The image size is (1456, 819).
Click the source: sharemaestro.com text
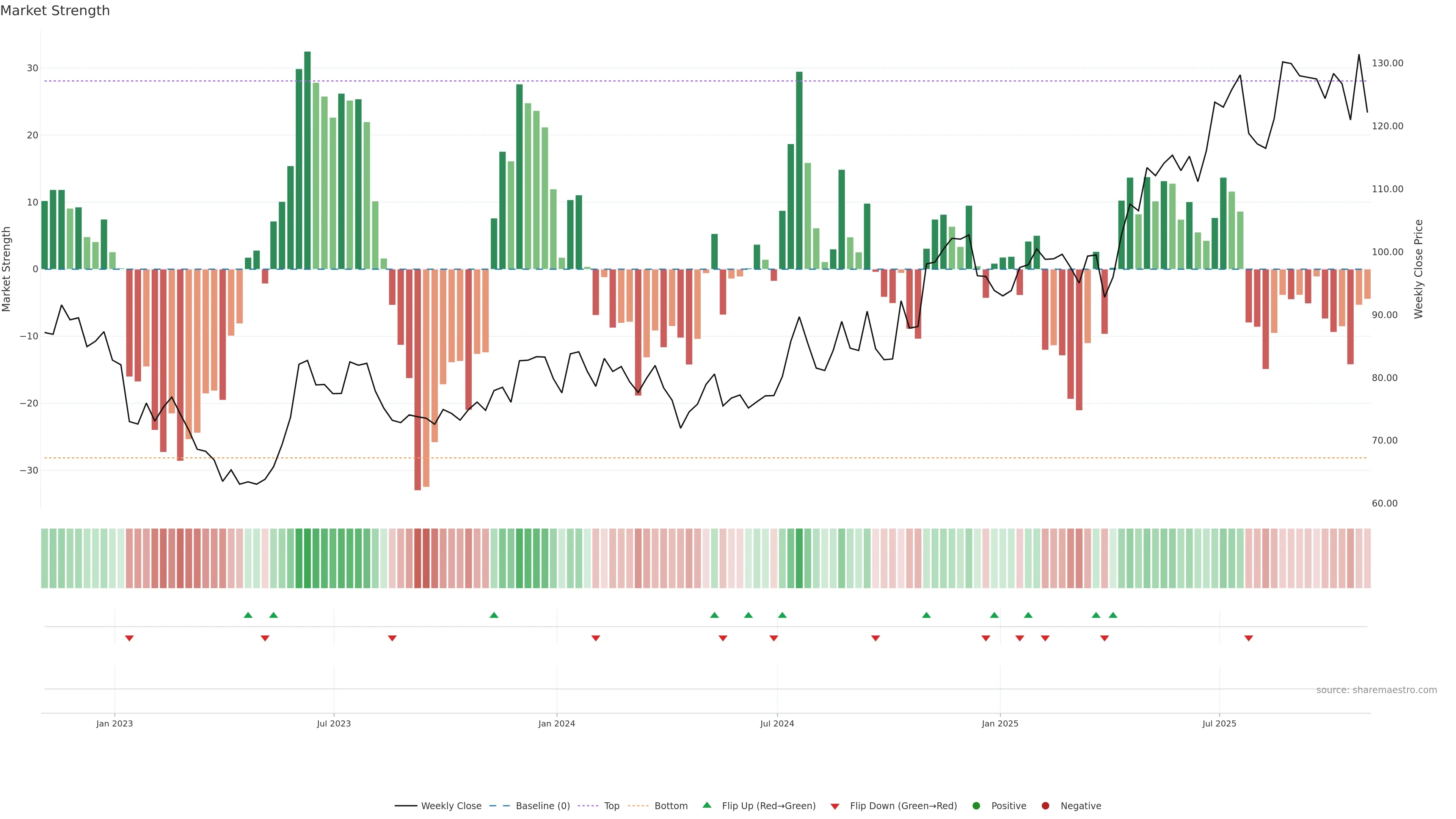point(1376,690)
